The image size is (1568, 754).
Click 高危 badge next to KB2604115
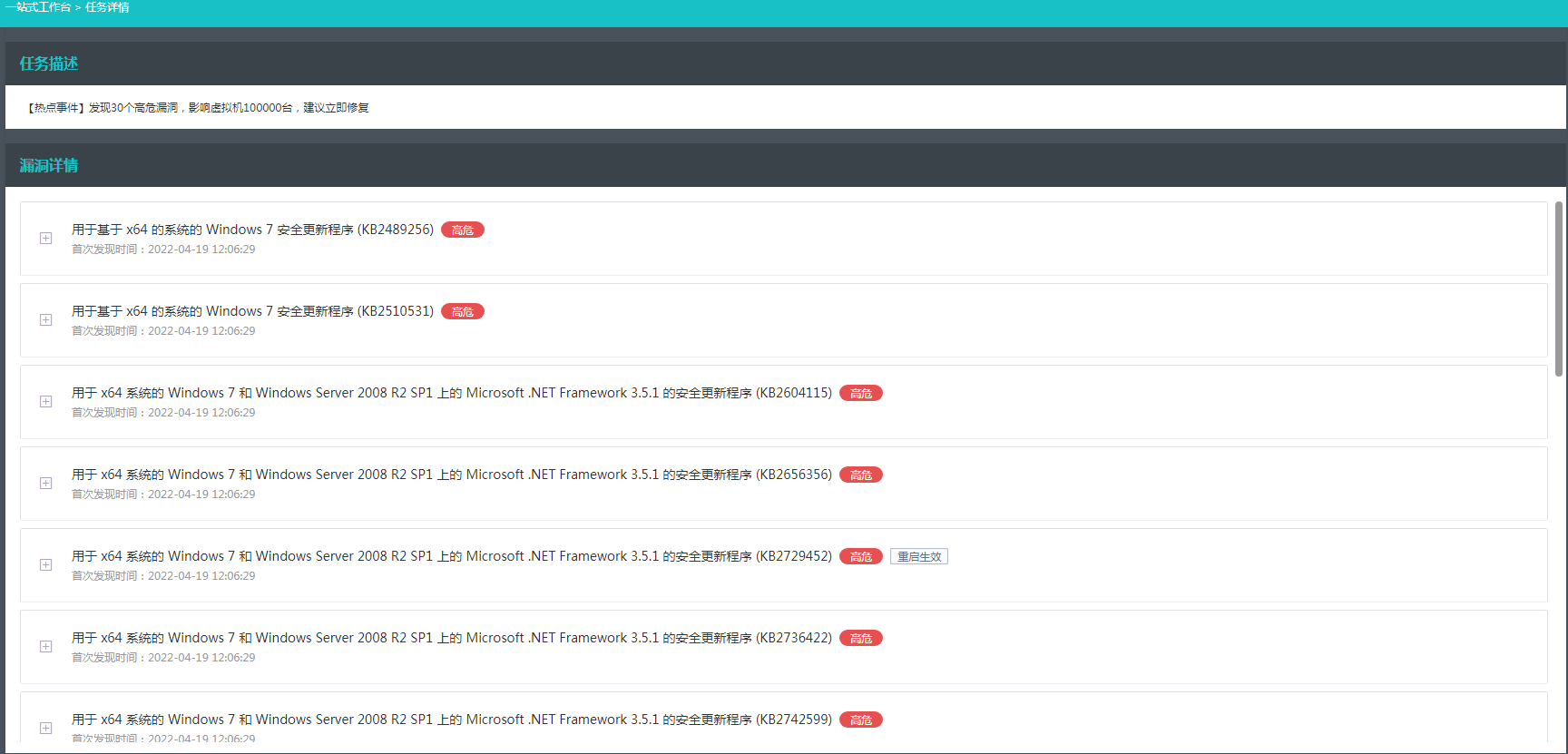[860, 394]
